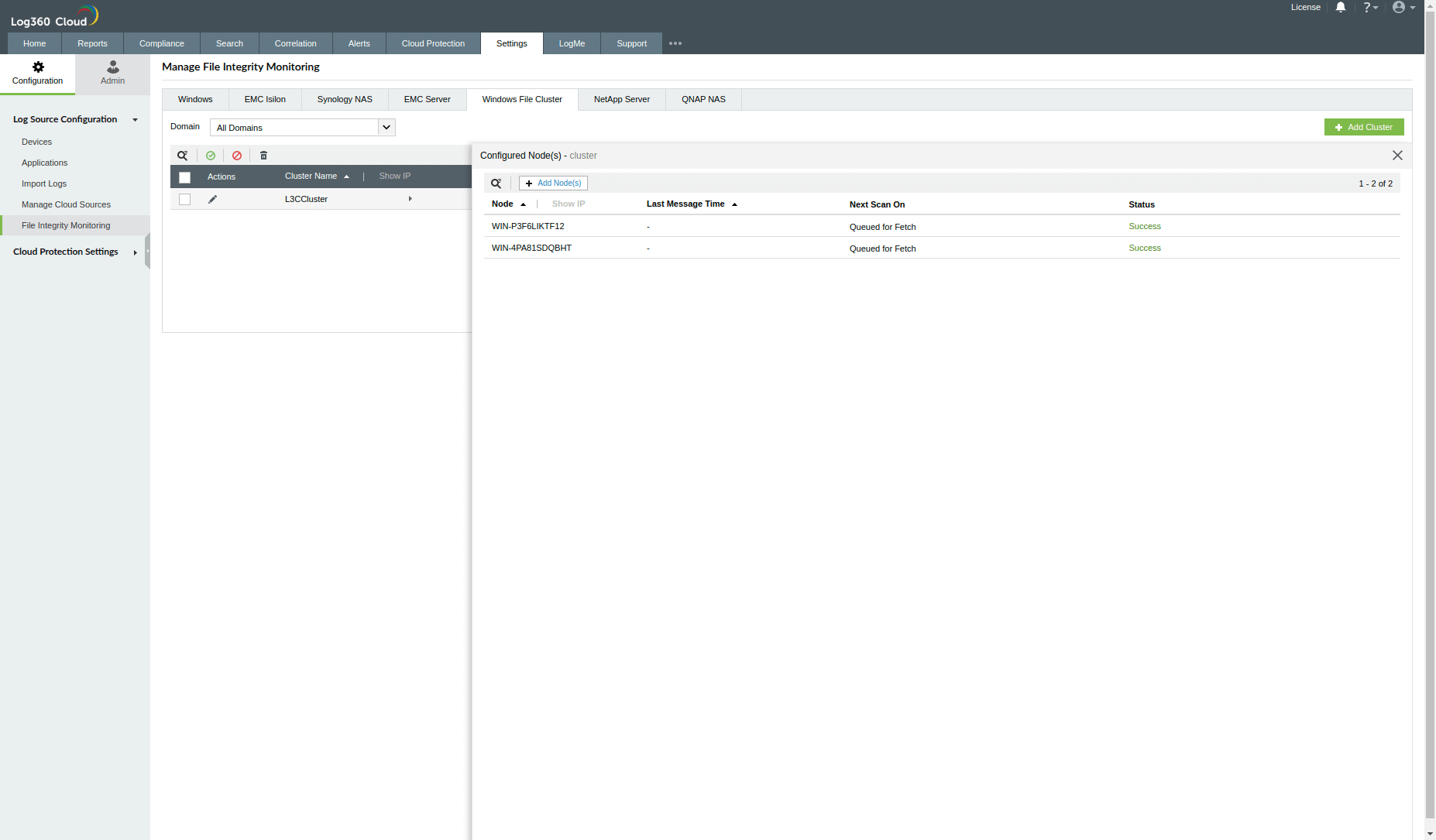This screenshot has height=840, width=1436.
Task: Edit L3CCluster using the pencil icon
Action: pyautogui.click(x=212, y=199)
